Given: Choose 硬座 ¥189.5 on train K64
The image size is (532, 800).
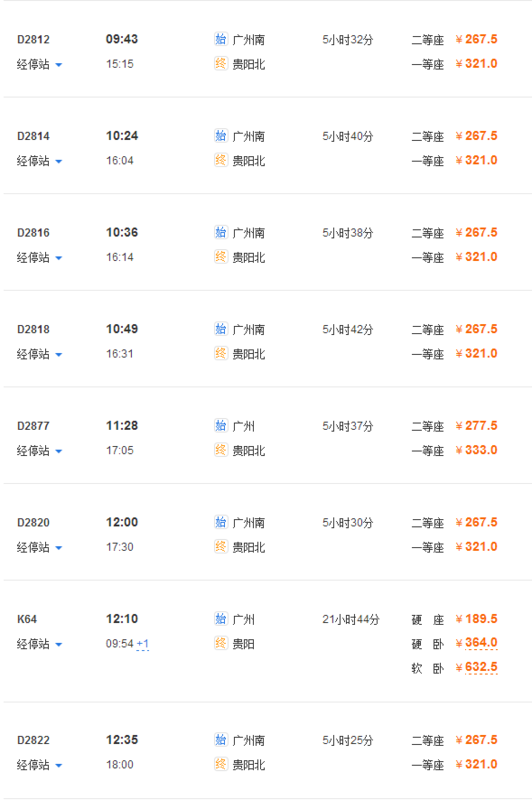Looking at the screenshot, I should (476, 619).
